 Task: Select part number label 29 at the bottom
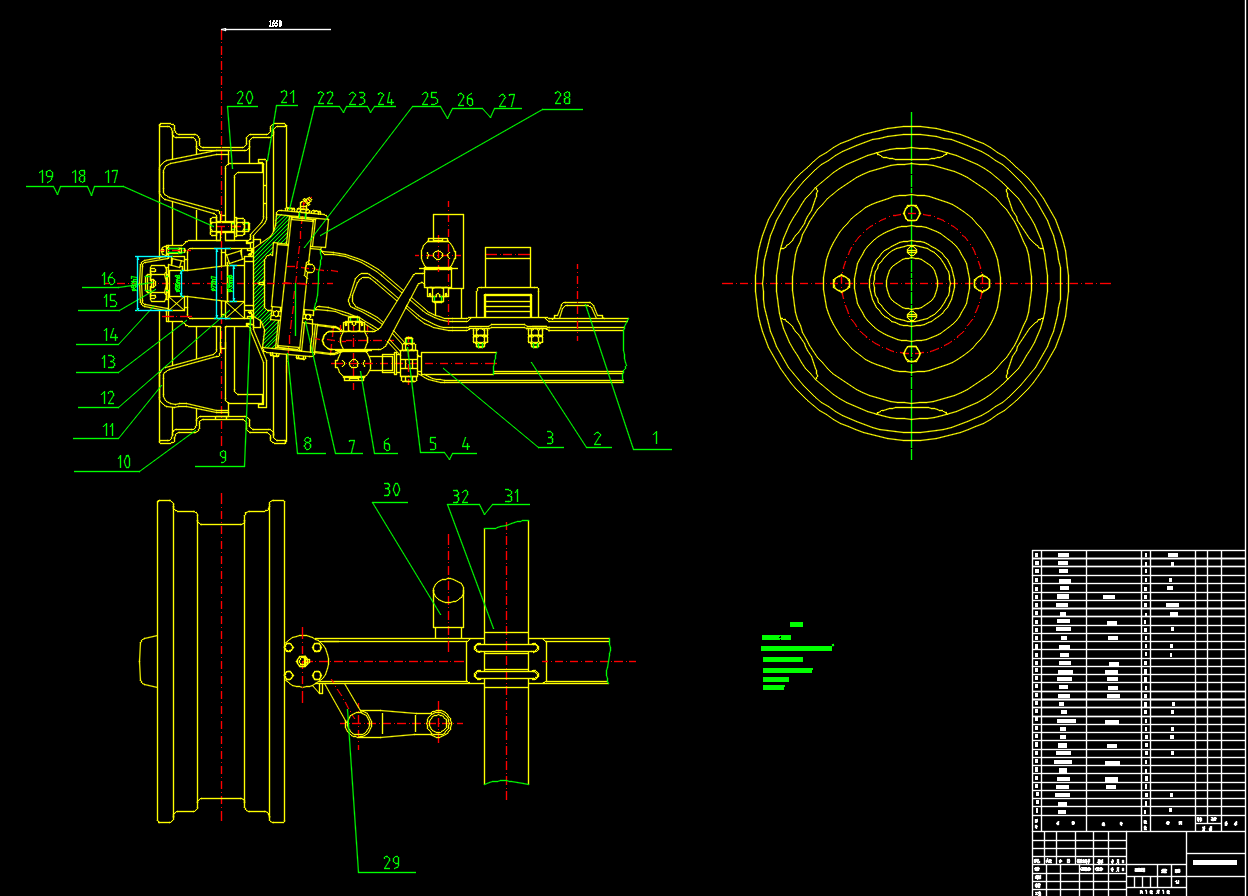pos(391,862)
